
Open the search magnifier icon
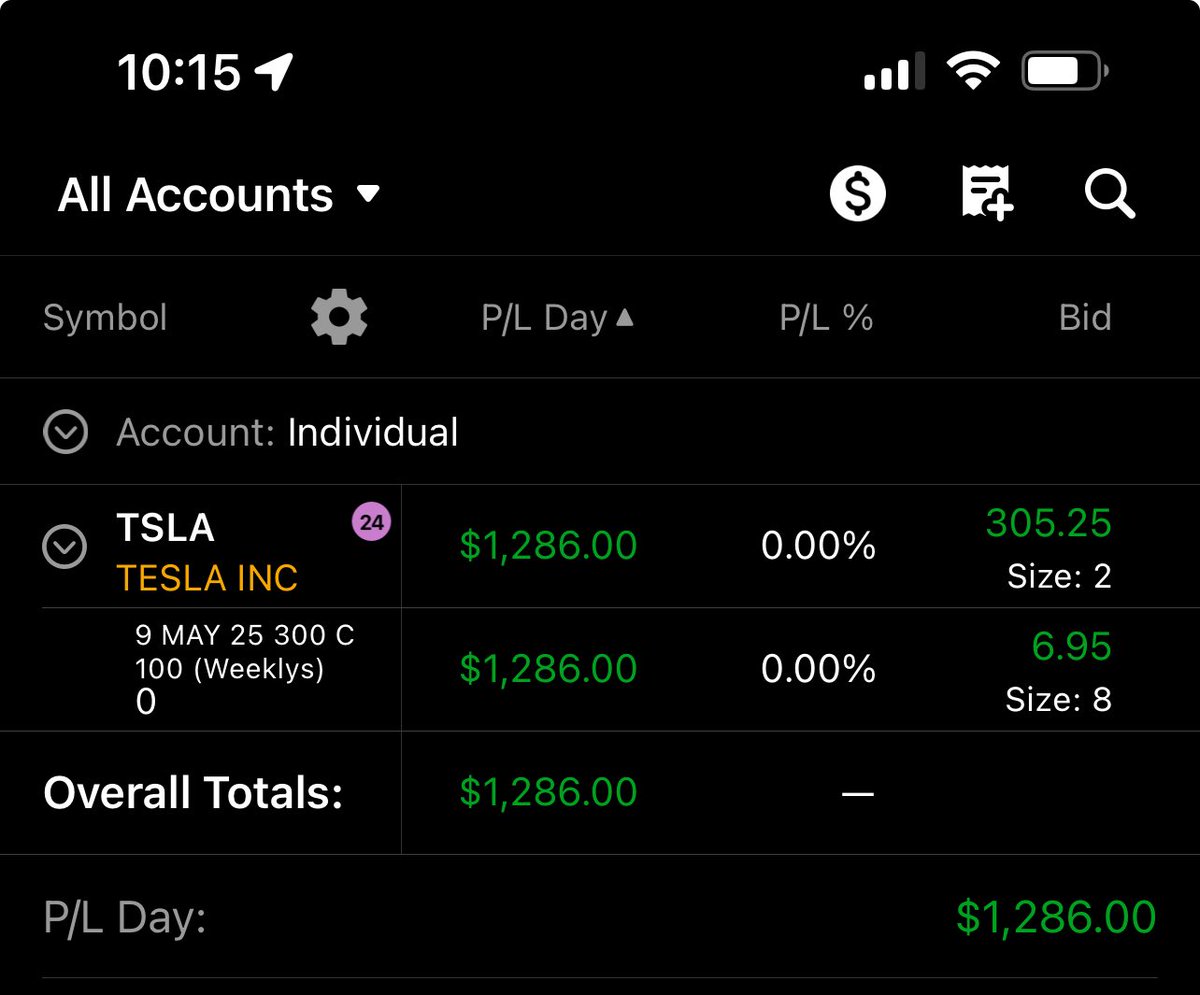pyautogui.click(x=1110, y=194)
